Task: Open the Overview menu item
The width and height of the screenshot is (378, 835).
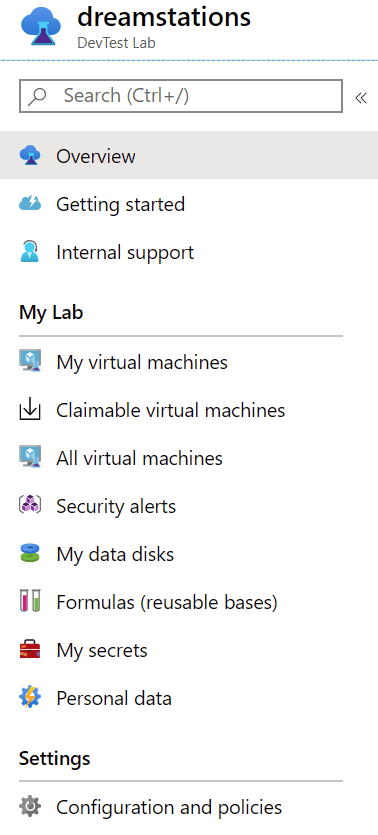Action: (x=189, y=155)
